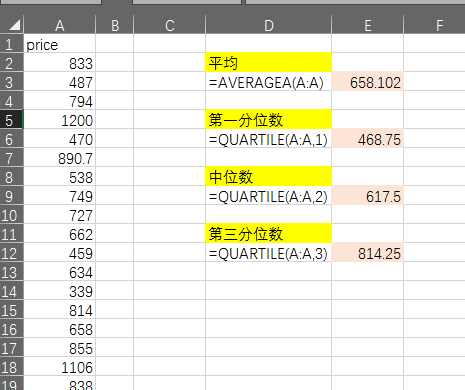Select cell containing 339
This screenshot has width=465, height=390.
[60, 290]
